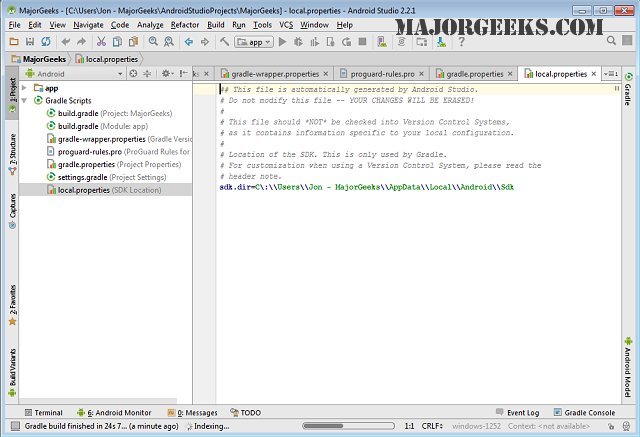This screenshot has height=437, width=640.
Task: Close the proguard-rules.pro tab
Action: click(421, 74)
